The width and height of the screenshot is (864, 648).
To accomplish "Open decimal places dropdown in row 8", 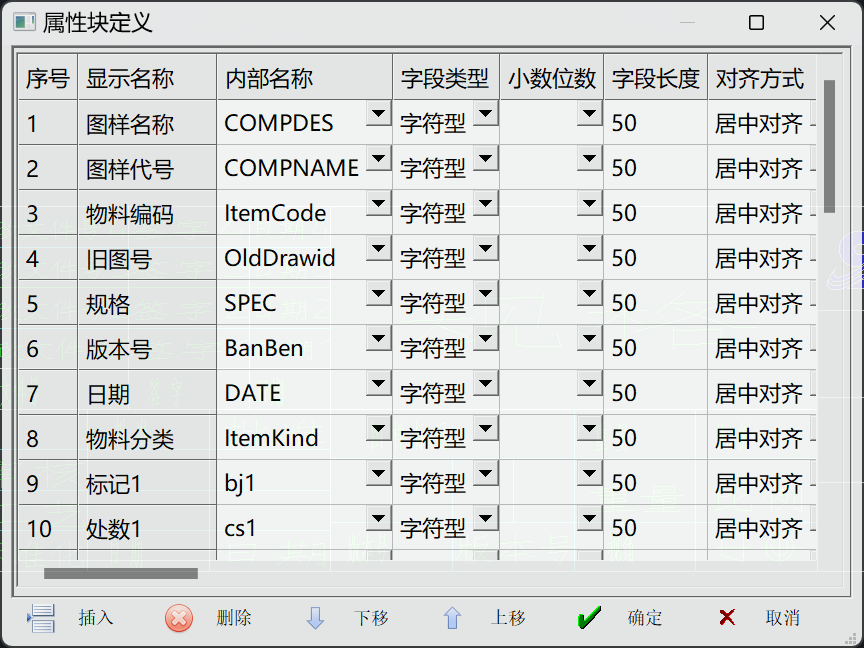I will click(x=590, y=429).
